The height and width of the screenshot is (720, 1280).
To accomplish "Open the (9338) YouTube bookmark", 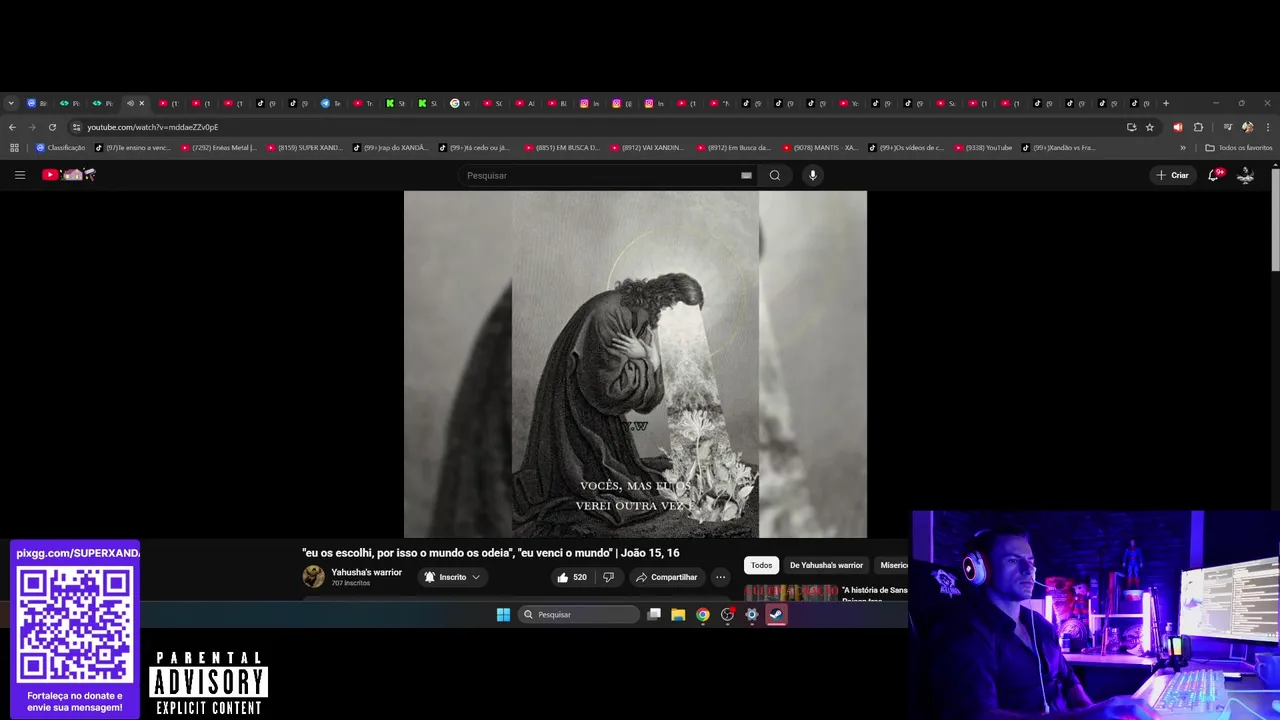I will (x=983, y=148).
